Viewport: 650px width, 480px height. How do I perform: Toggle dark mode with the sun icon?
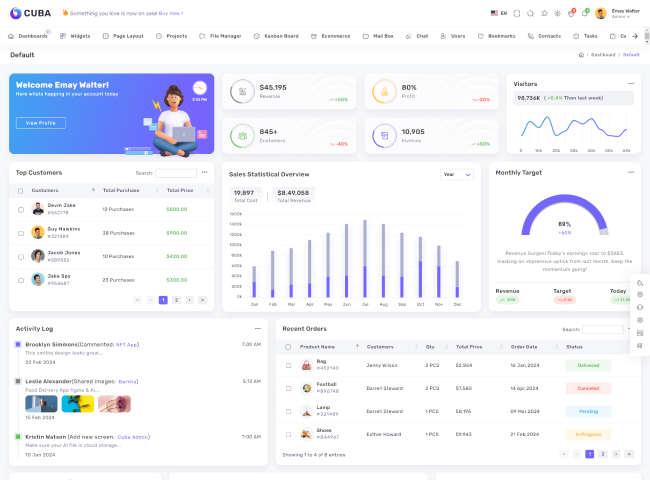(558, 13)
